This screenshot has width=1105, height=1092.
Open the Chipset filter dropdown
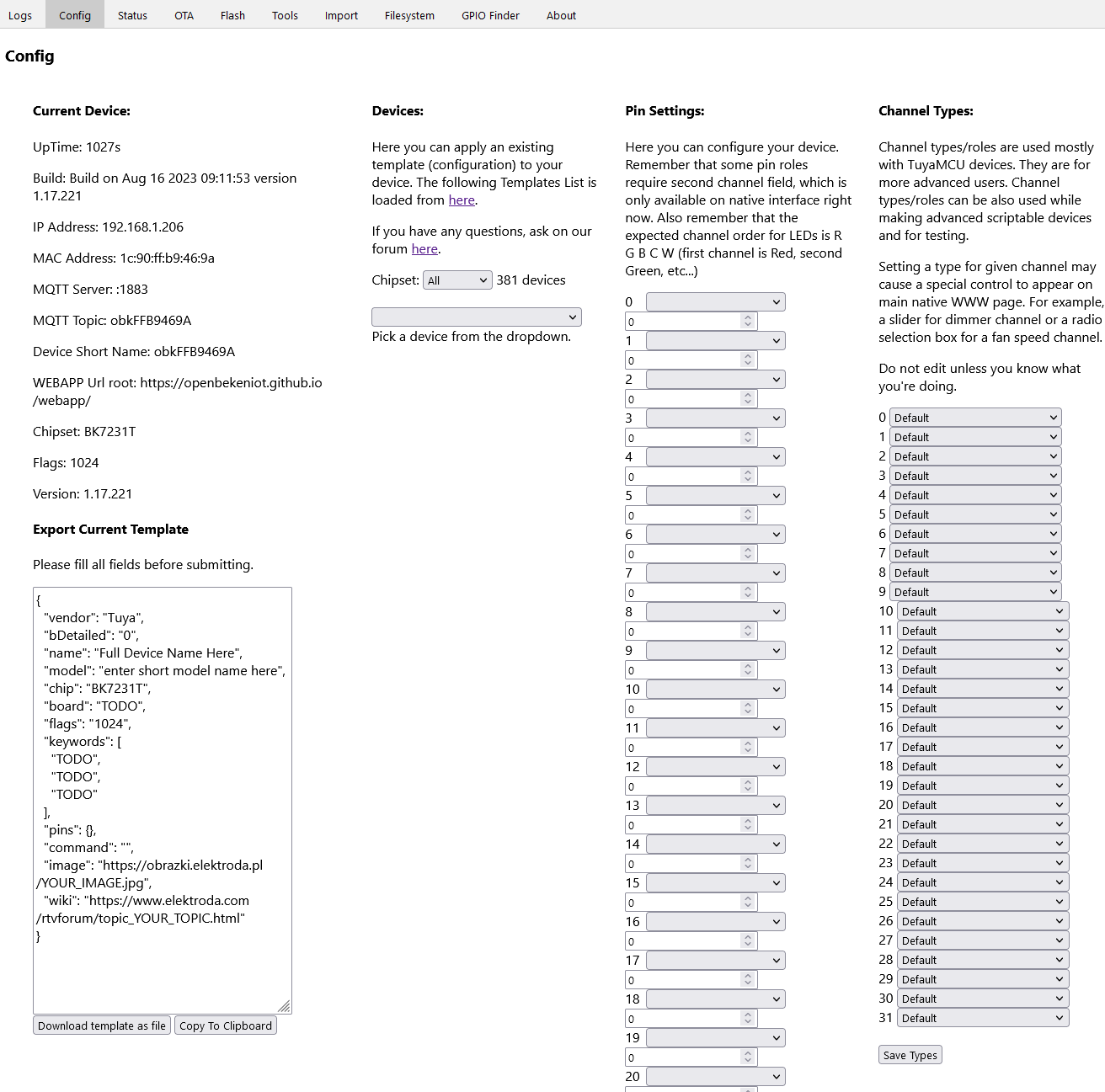[x=457, y=280]
